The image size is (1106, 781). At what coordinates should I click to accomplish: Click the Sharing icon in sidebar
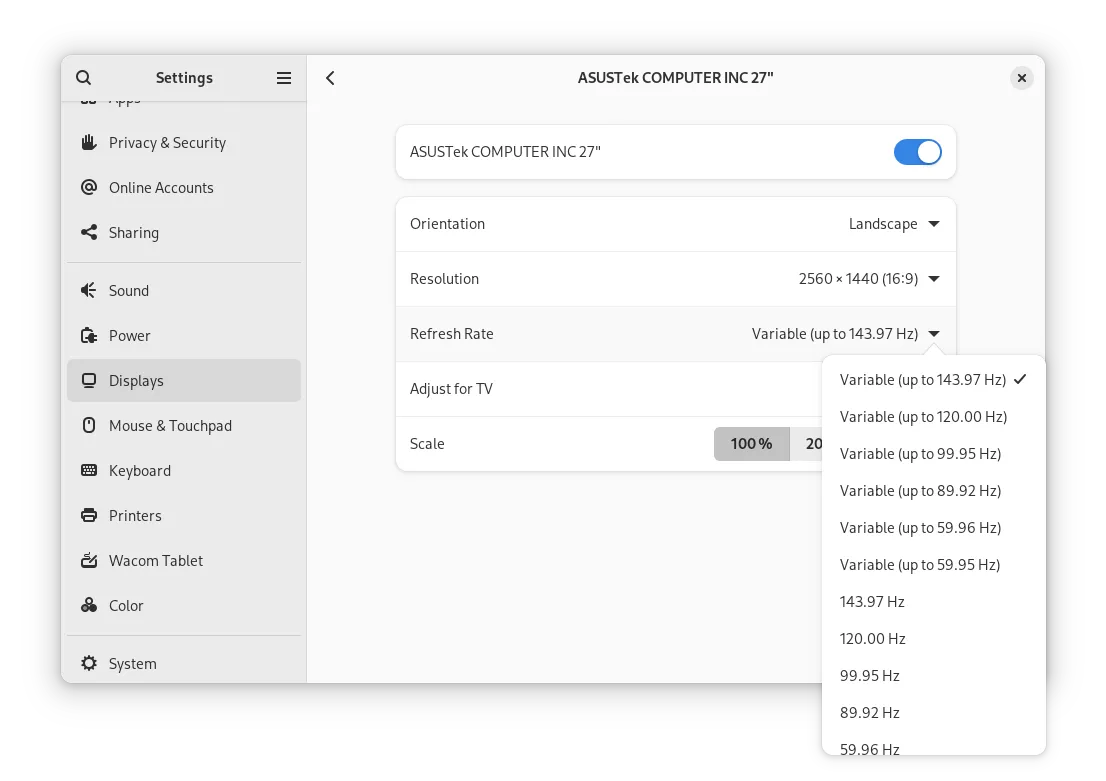point(89,233)
